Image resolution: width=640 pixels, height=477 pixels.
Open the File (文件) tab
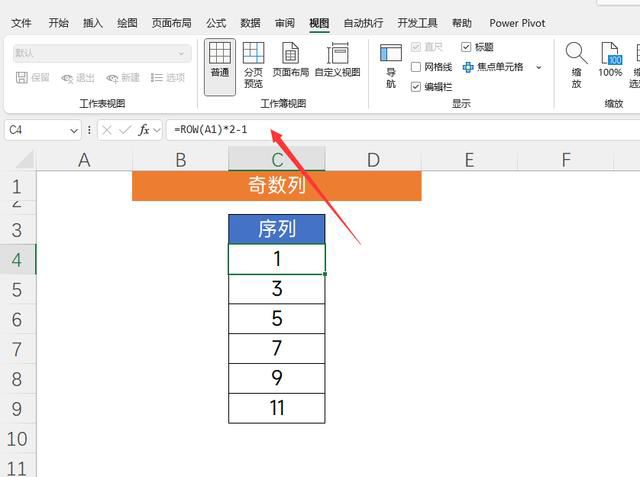(21, 23)
